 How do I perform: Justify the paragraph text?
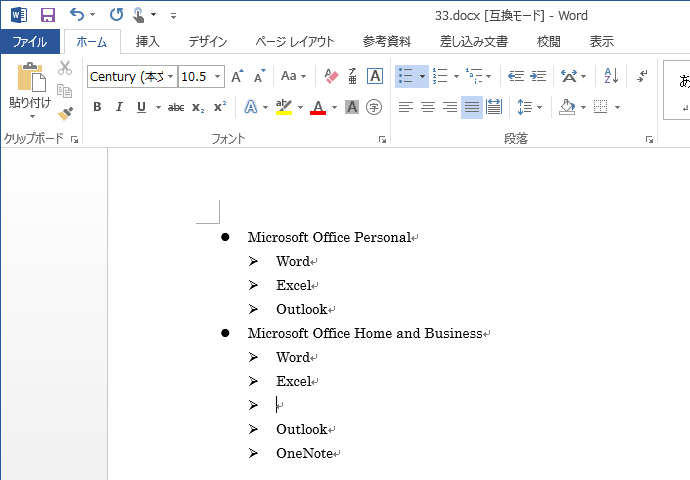[472, 107]
